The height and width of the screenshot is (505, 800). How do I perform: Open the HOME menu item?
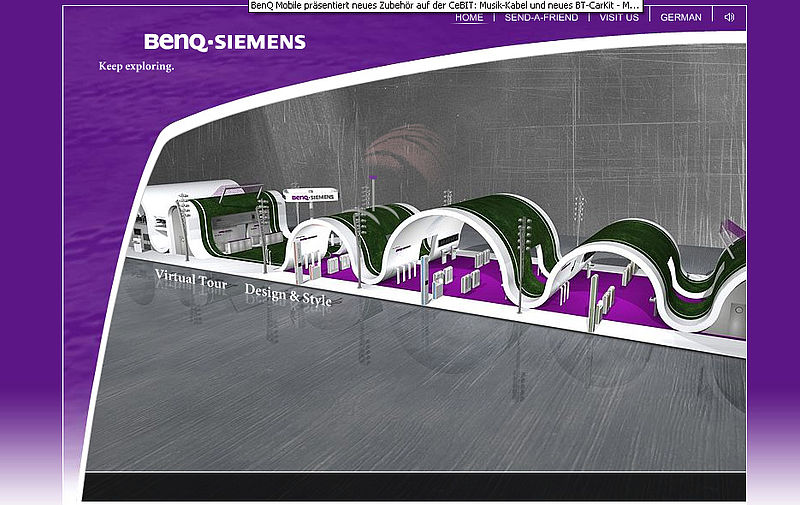point(468,17)
